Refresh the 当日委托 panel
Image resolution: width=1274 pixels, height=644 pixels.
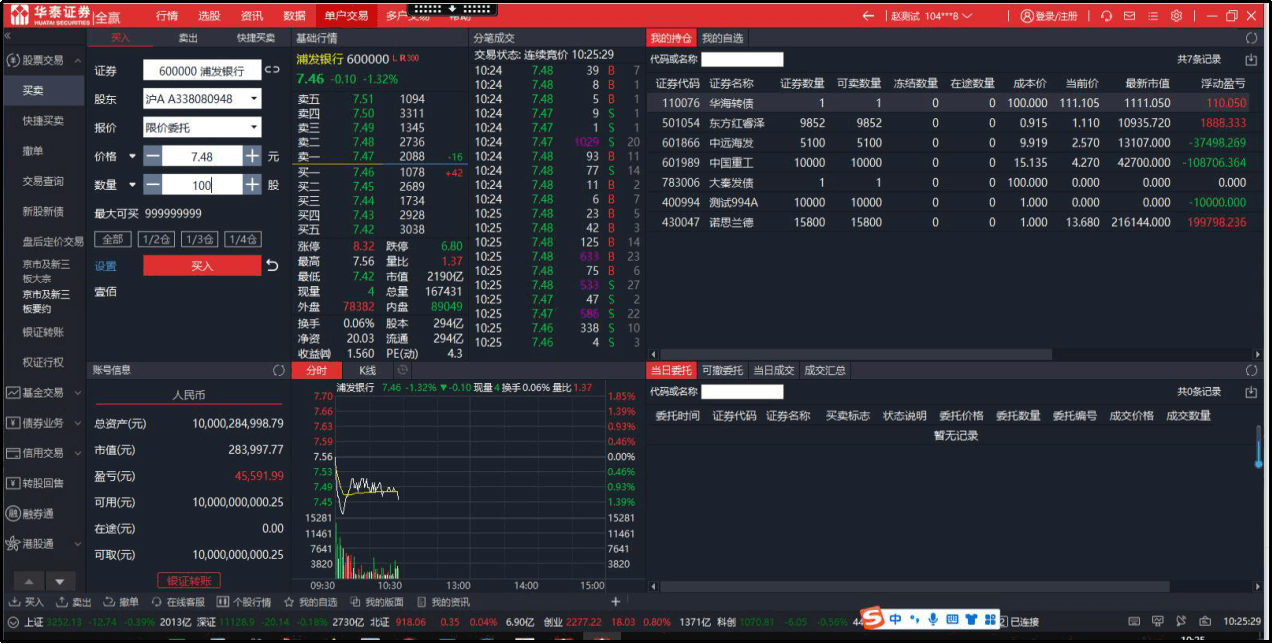tap(1251, 371)
